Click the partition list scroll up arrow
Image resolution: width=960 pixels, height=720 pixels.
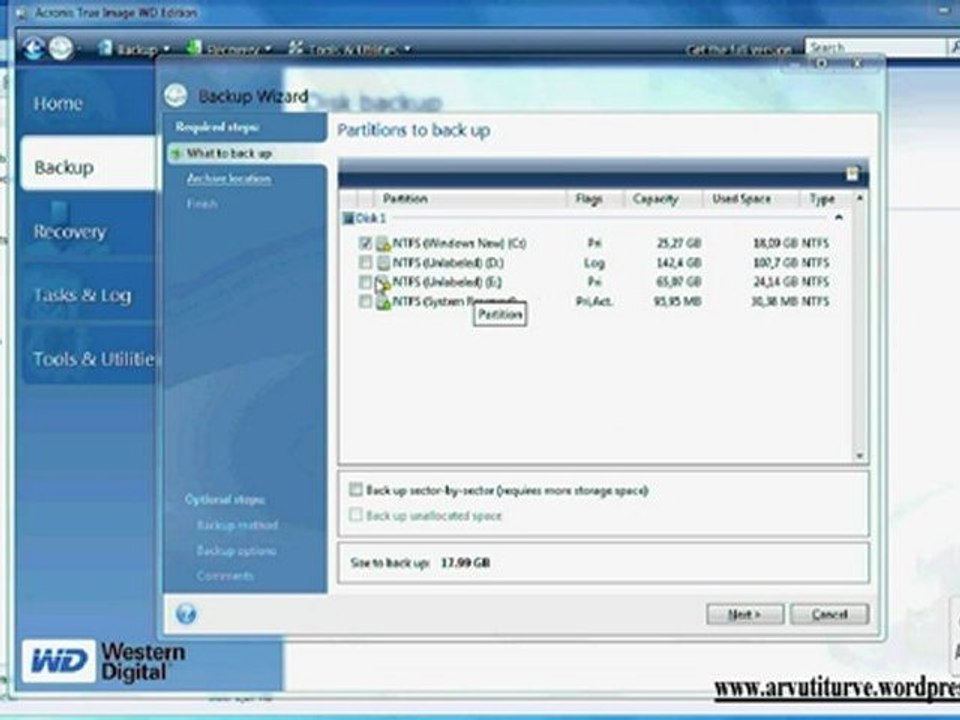(860, 198)
